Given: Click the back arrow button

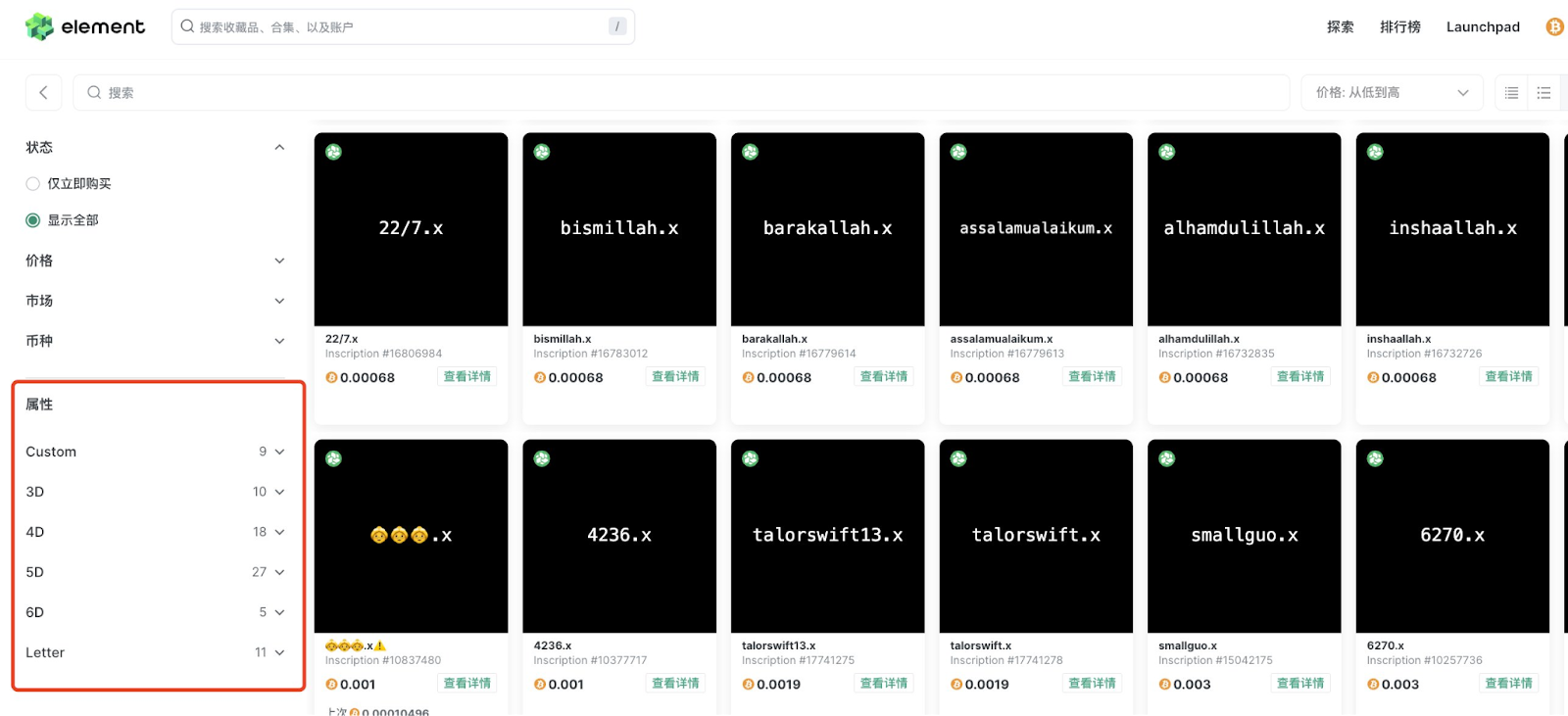Looking at the screenshot, I should [43, 92].
